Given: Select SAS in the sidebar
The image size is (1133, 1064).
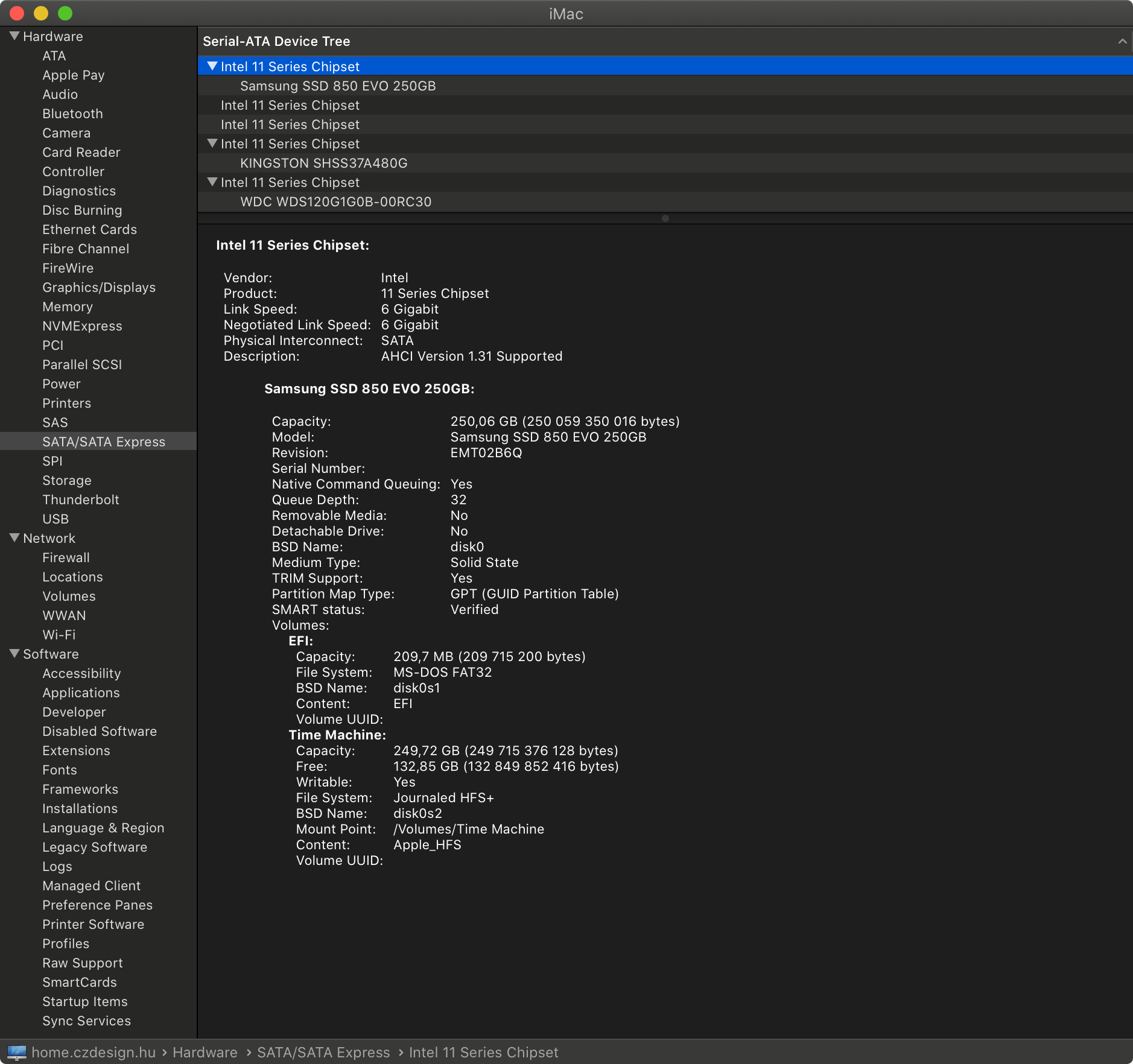Looking at the screenshot, I should [55, 422].
